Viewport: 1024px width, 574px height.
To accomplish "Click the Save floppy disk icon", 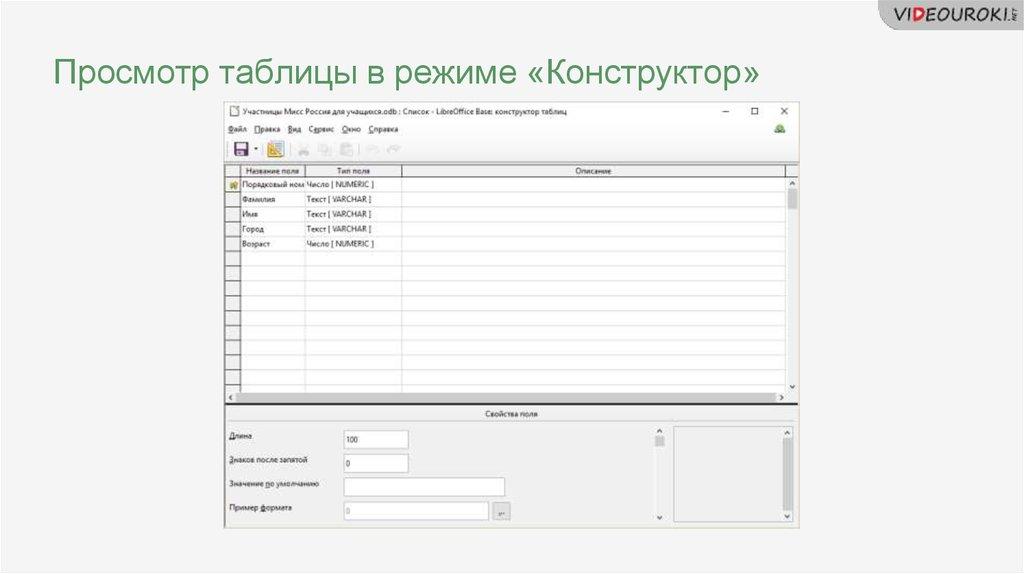I will pos(241,149).
